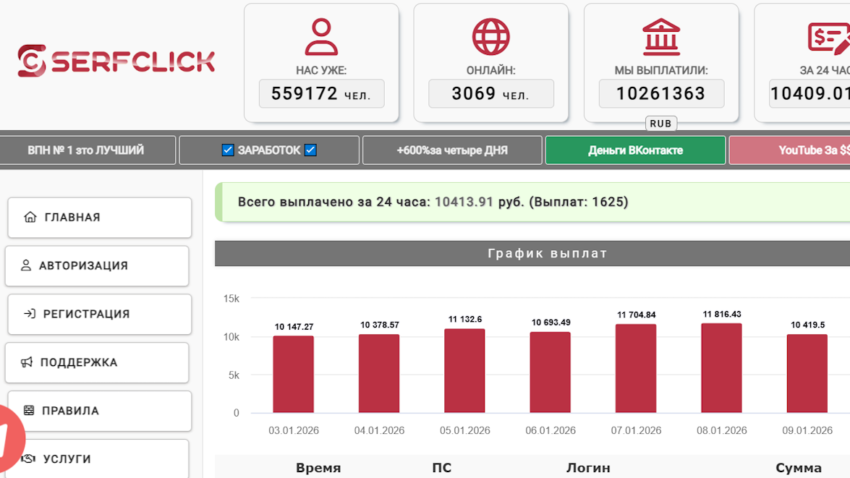Viewport: 850px width, 478px height.
Task: Toggle the checkbox left of ЗАРАБОТОК
Action: click(x=228, y=150)
